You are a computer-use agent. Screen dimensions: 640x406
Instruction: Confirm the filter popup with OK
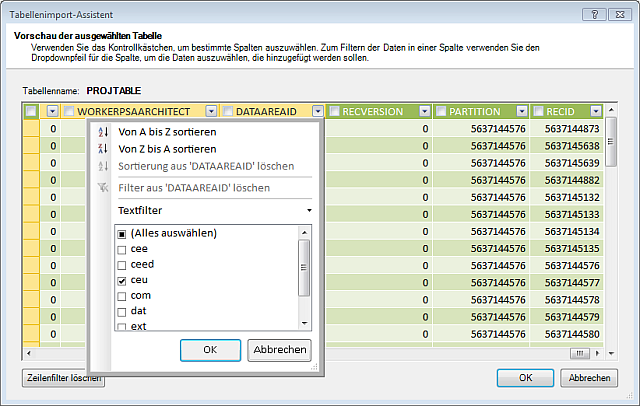coord(210,350)
